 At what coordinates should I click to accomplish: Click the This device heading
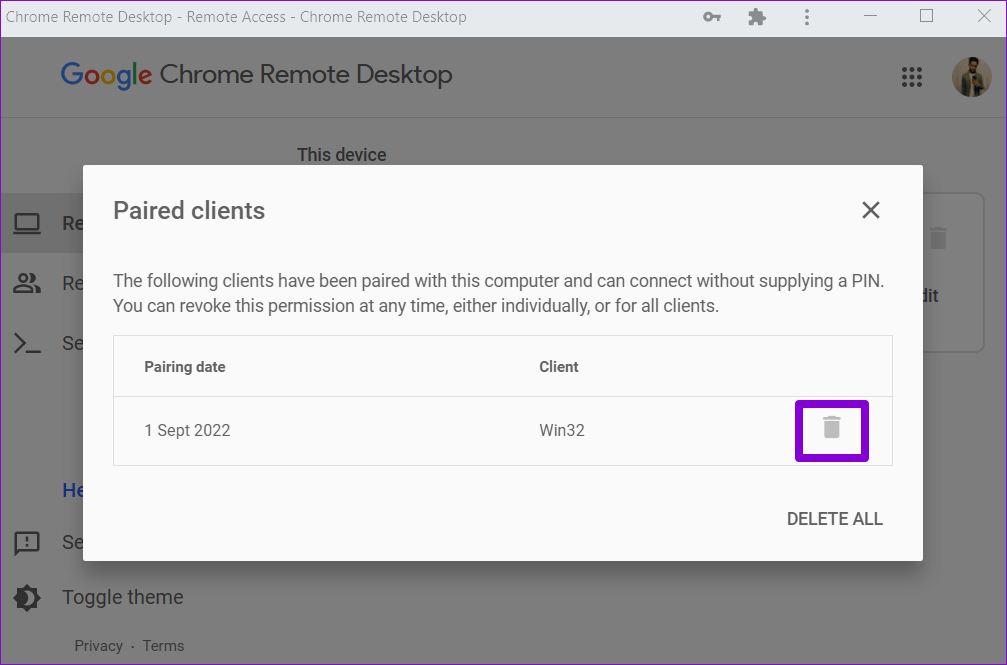tap(342, 155)
